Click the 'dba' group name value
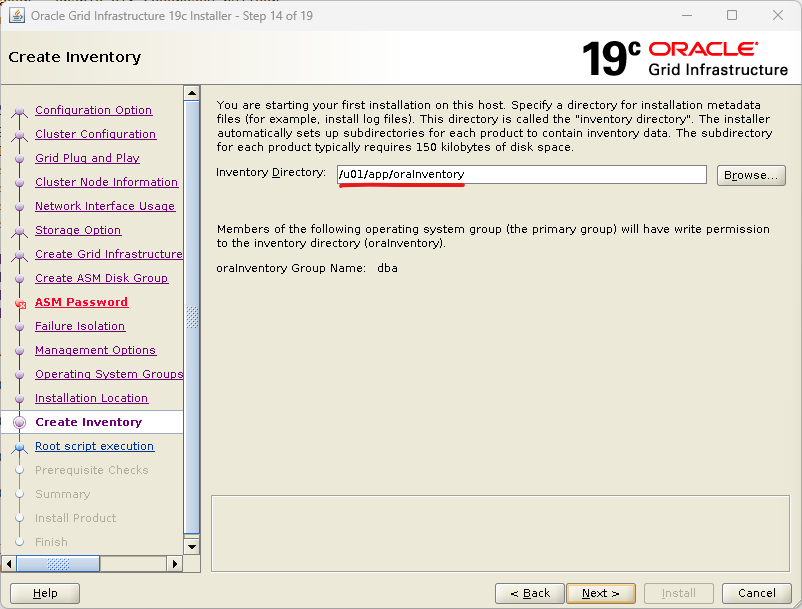The width and height of the screenshot is (802, 609). coord(387,268)
